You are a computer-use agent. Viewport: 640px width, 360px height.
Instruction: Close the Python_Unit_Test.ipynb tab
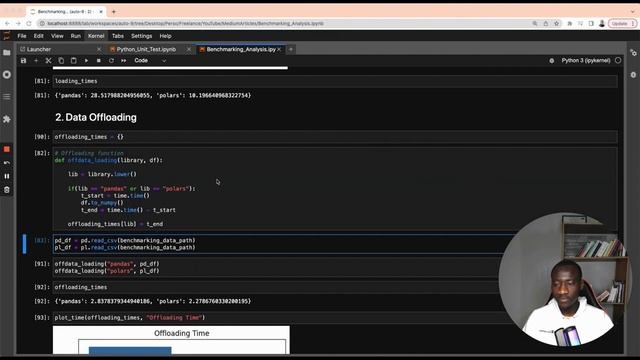point(189,49)
